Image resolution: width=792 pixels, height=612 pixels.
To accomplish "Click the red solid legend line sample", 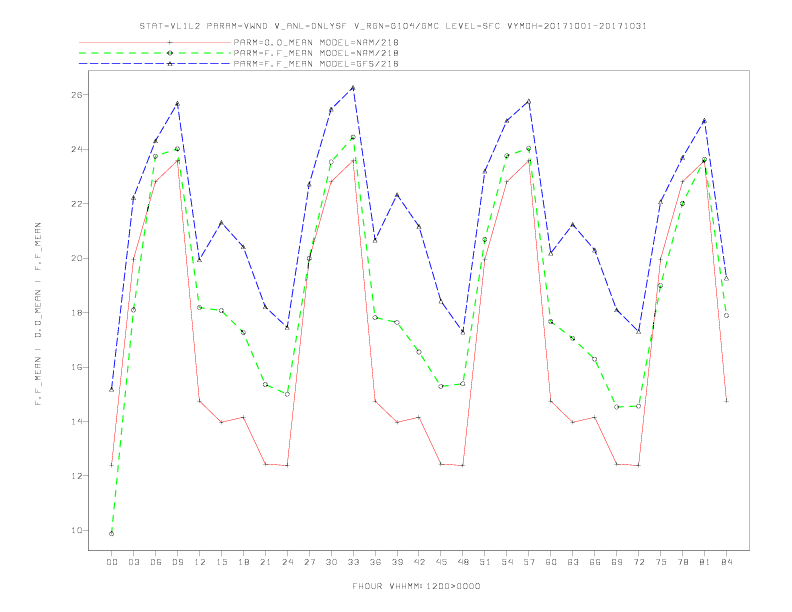I will coord(155,42).
